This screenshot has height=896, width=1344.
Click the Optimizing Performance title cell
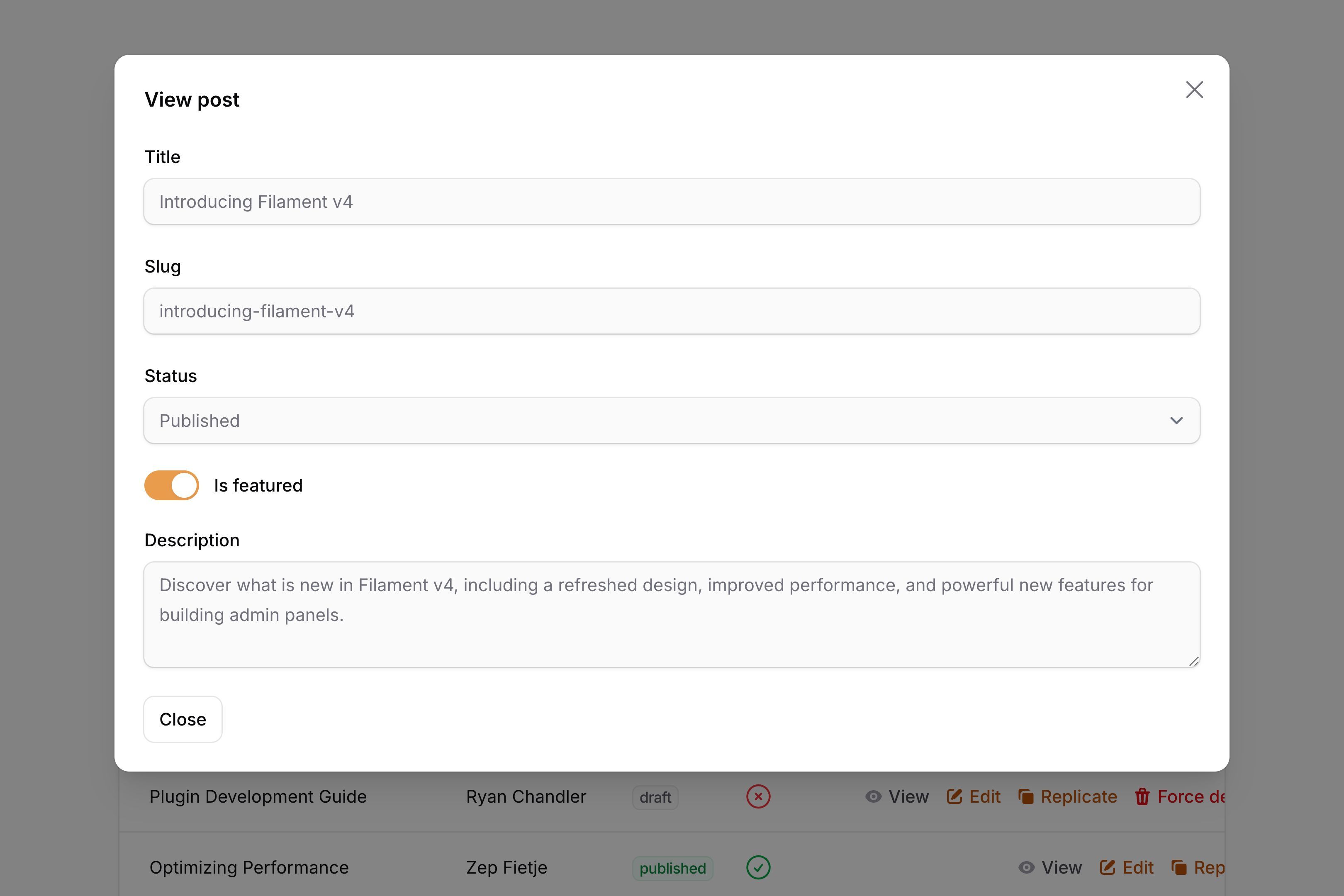pyautogui.click(x=249, y=867)
